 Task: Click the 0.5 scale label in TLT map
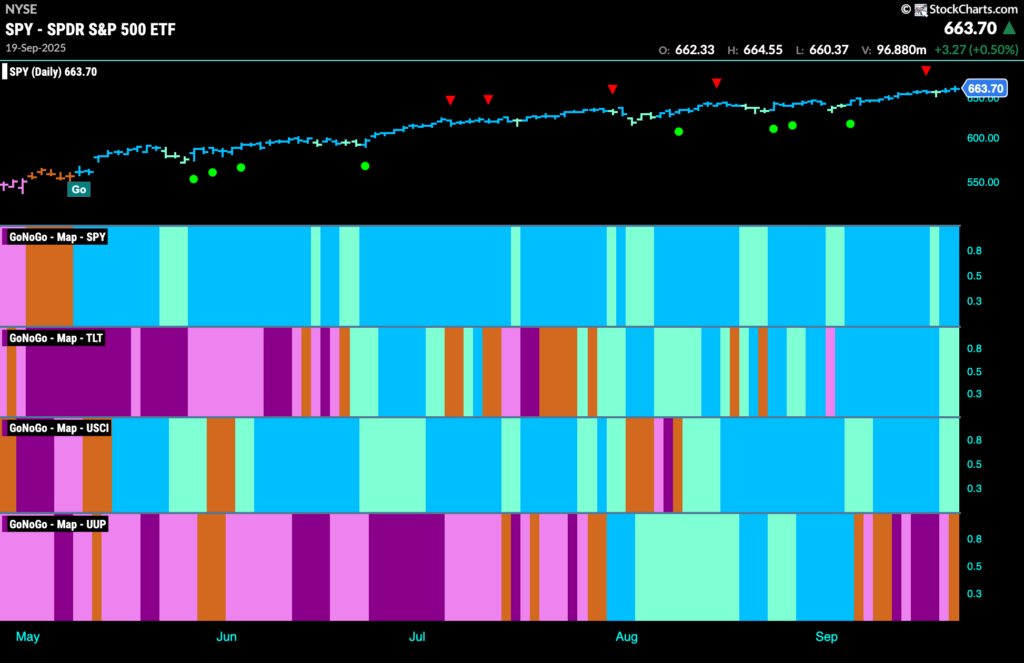974,372
